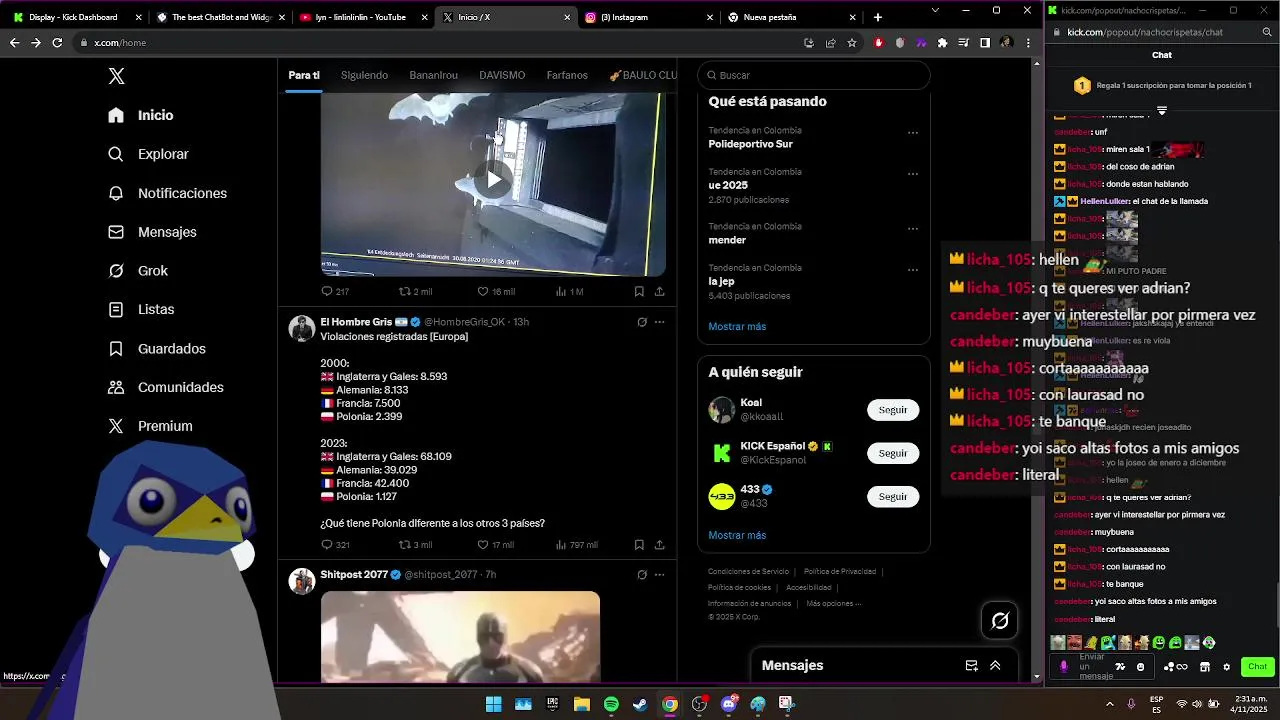Open Premium in the sidebar
The height and width of the screenshot is (720, 1280).
[x=150, y=426]
